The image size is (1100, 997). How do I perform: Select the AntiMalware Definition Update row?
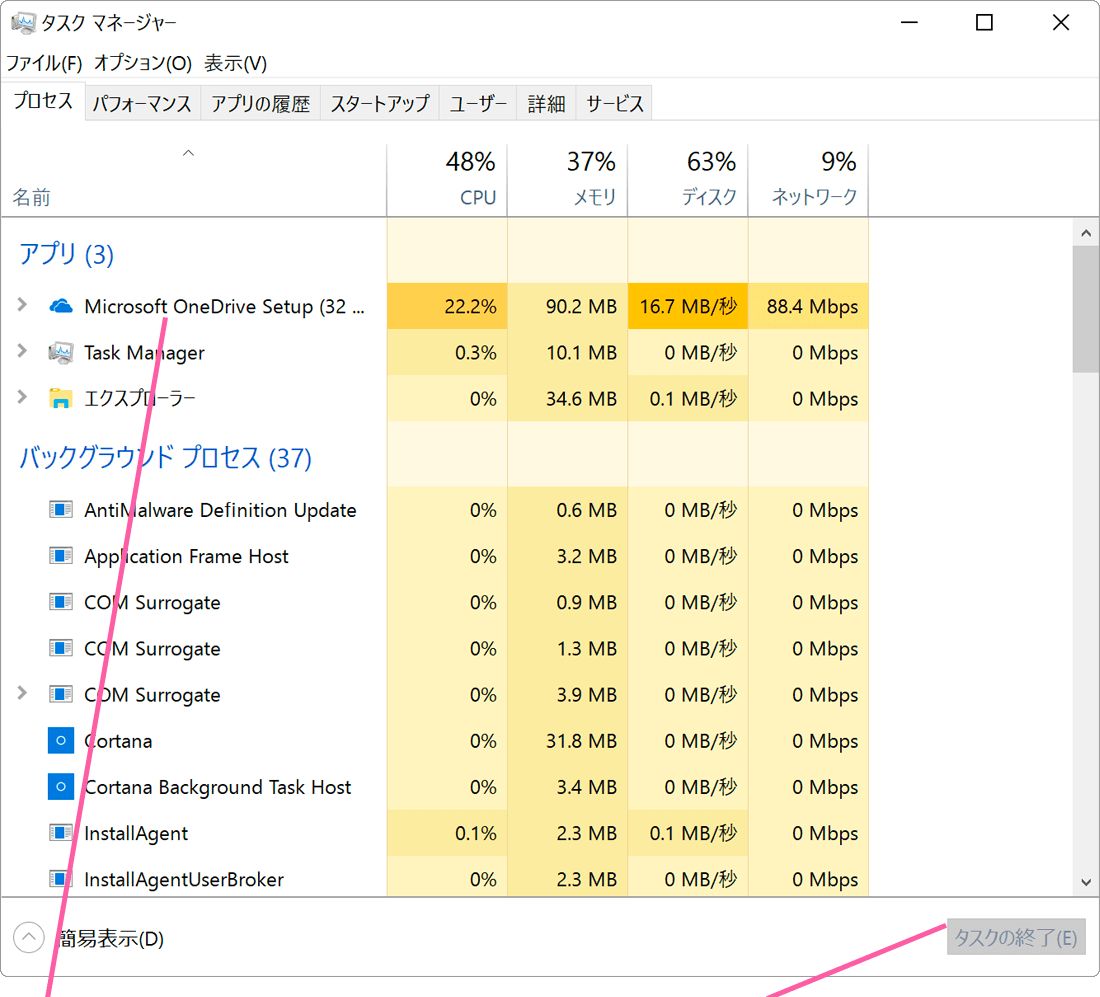click(435, 510)
